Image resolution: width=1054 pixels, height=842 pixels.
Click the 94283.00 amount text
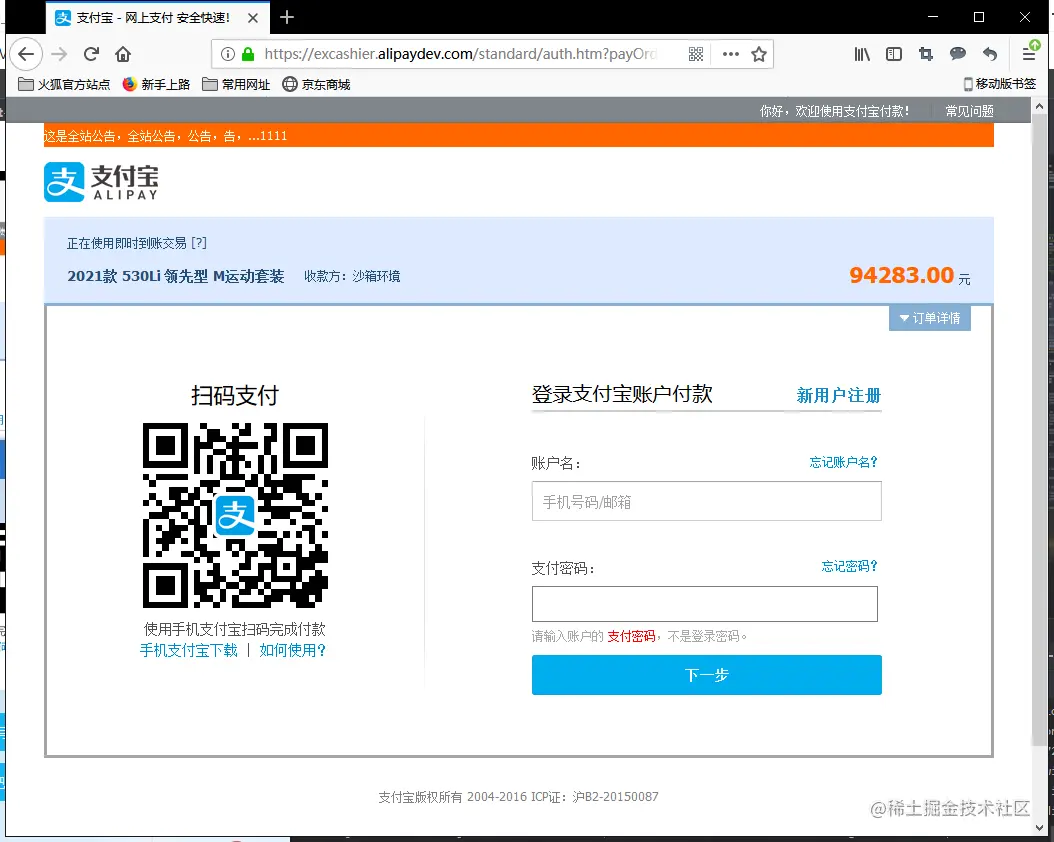[901, 276]
